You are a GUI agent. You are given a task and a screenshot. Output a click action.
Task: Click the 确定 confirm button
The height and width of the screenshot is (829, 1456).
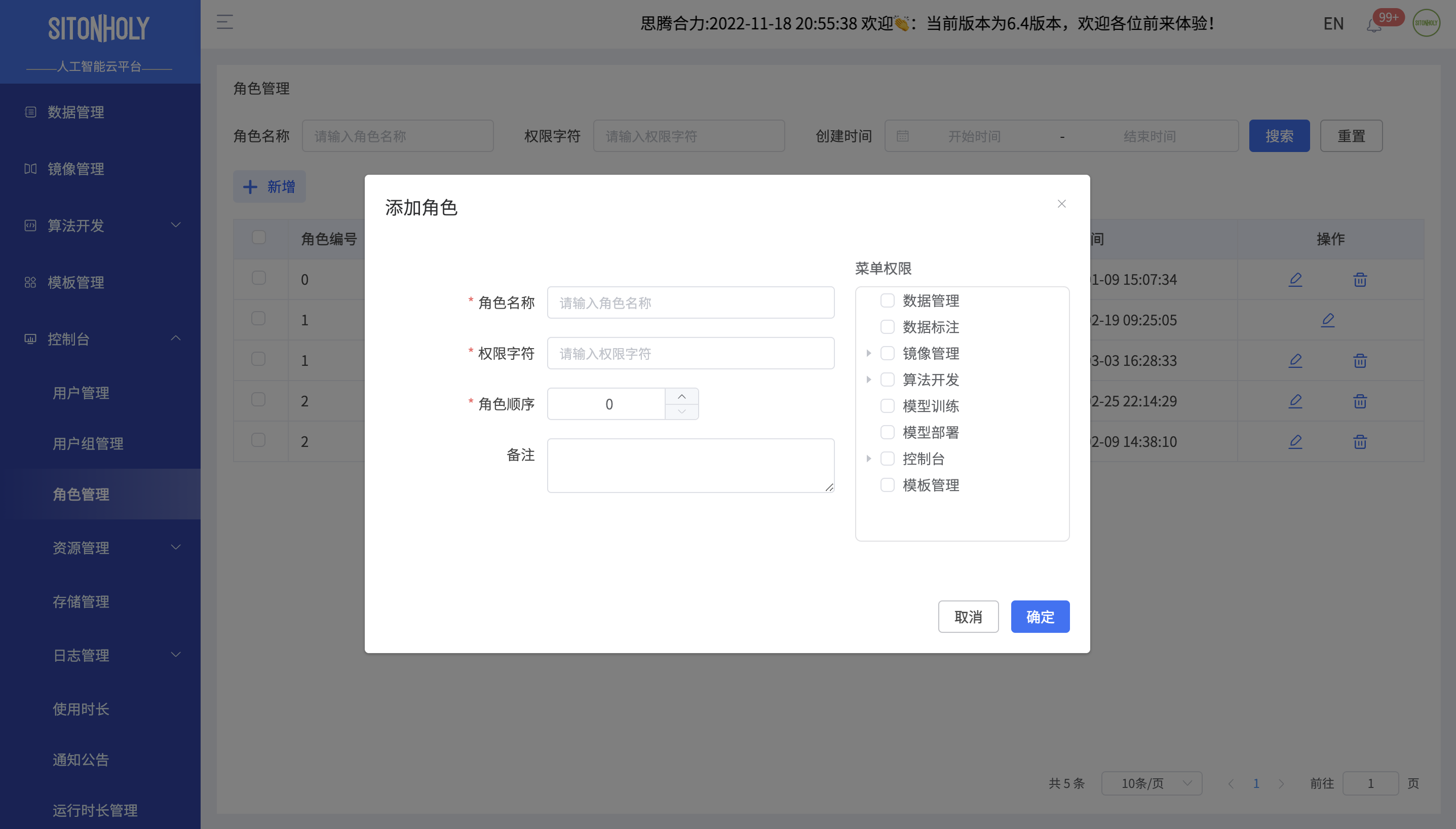[x=1040, y=617]
